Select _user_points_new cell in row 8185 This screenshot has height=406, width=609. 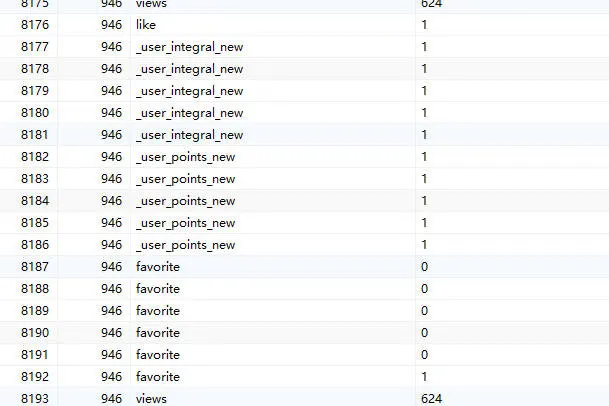[x=186, y=223]
